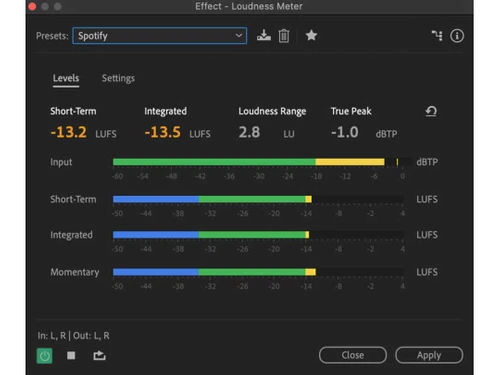
Task: Switch to the Settings tab
Action: (x=118, y=78)
